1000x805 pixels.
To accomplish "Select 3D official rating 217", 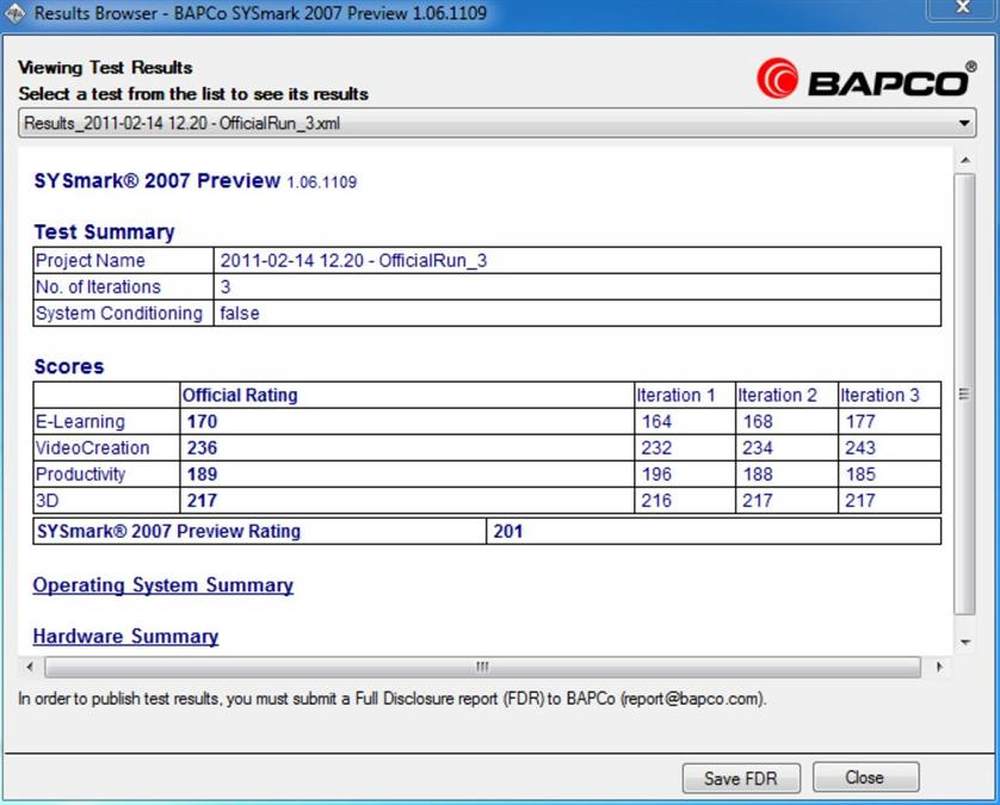I will [202, 501].
